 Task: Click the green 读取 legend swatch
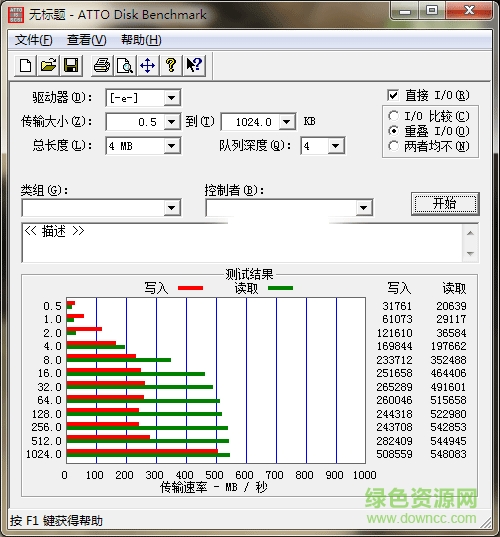(x=280, y=288)
